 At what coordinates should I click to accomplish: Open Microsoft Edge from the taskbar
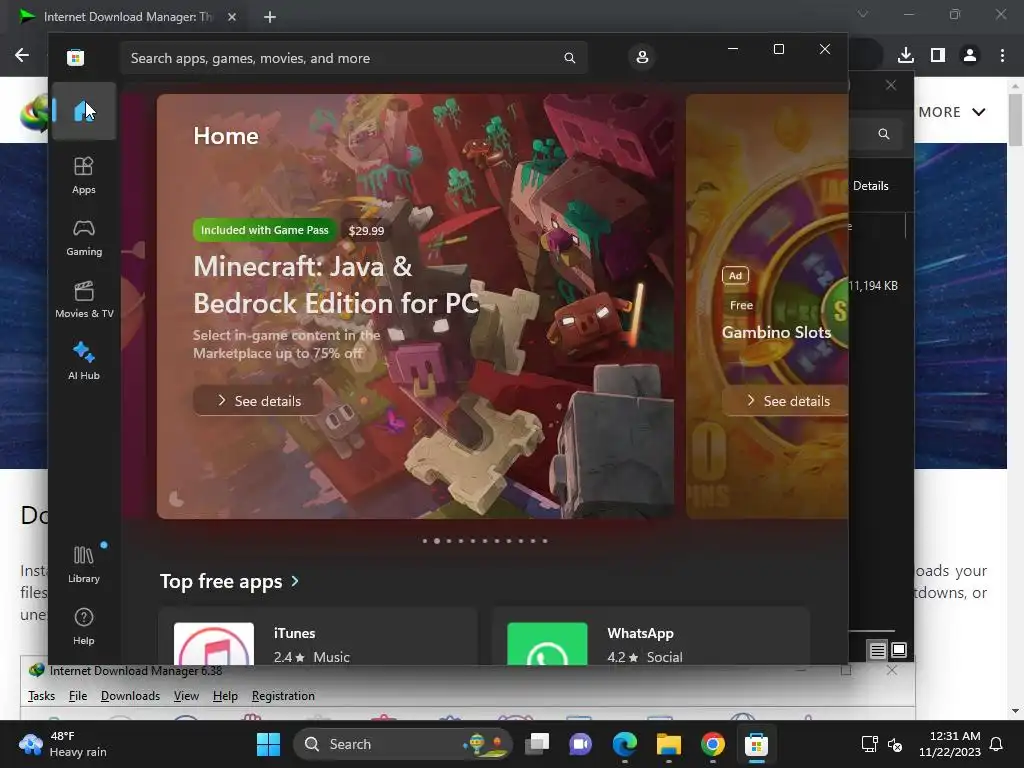point(624,744)
